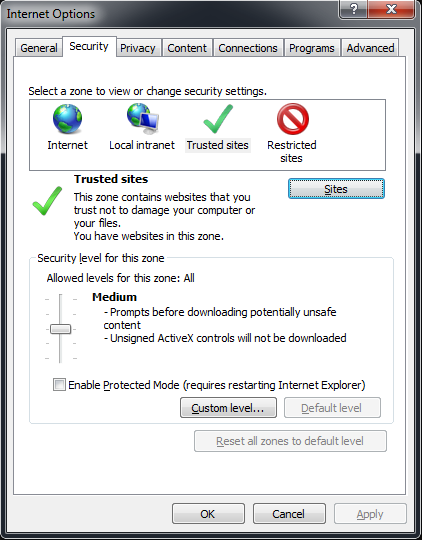422x540 pixels.
Task: Enable Protected Mode checkbox
Action: click(x=59, y=384)
